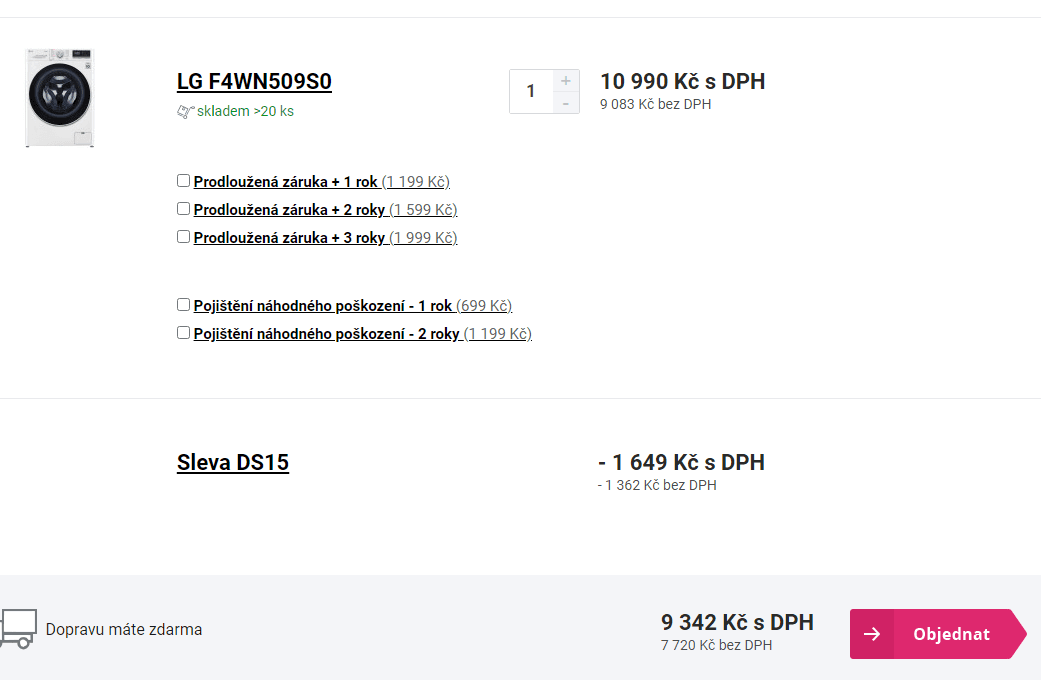The width and height of the screenshot is (1041, 680).
Task: Click the '9 083 Kč bez DPH' price
Action: click(x=655, y=104)
